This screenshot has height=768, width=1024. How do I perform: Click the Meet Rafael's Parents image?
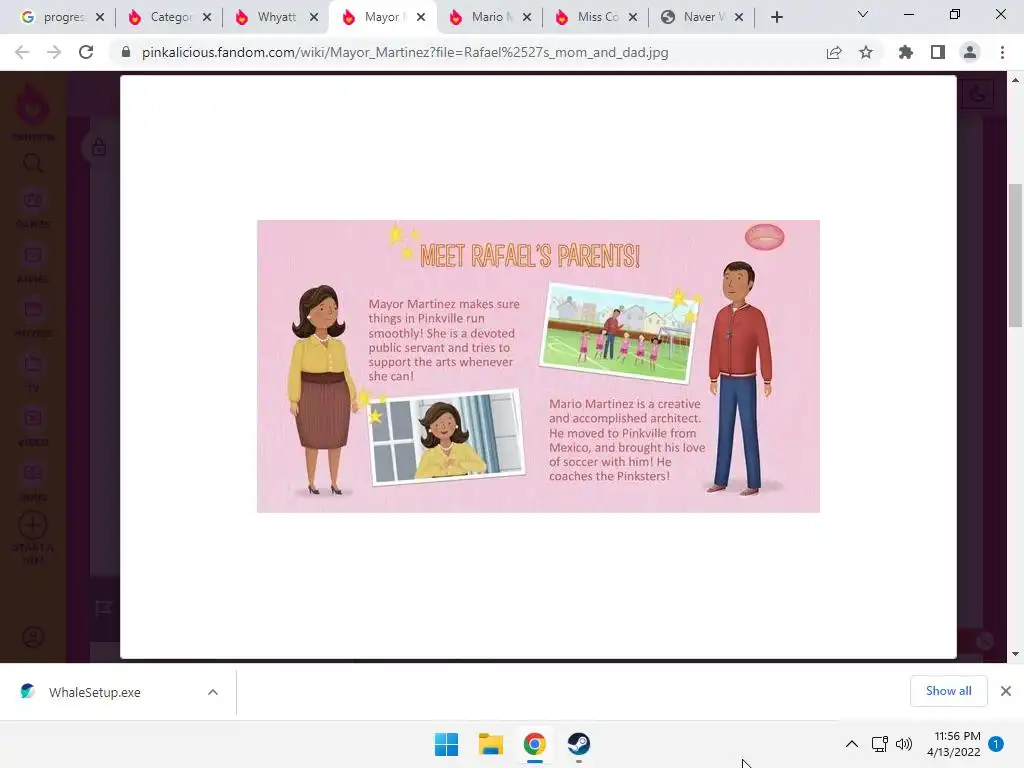538,366
